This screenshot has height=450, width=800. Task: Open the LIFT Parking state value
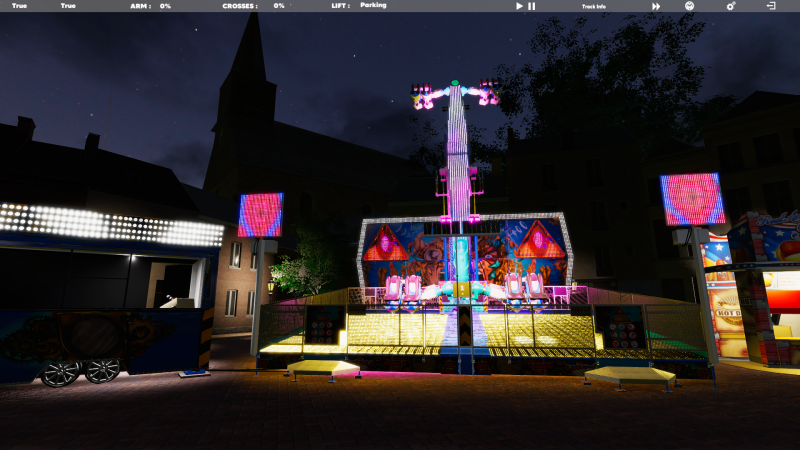373,6
